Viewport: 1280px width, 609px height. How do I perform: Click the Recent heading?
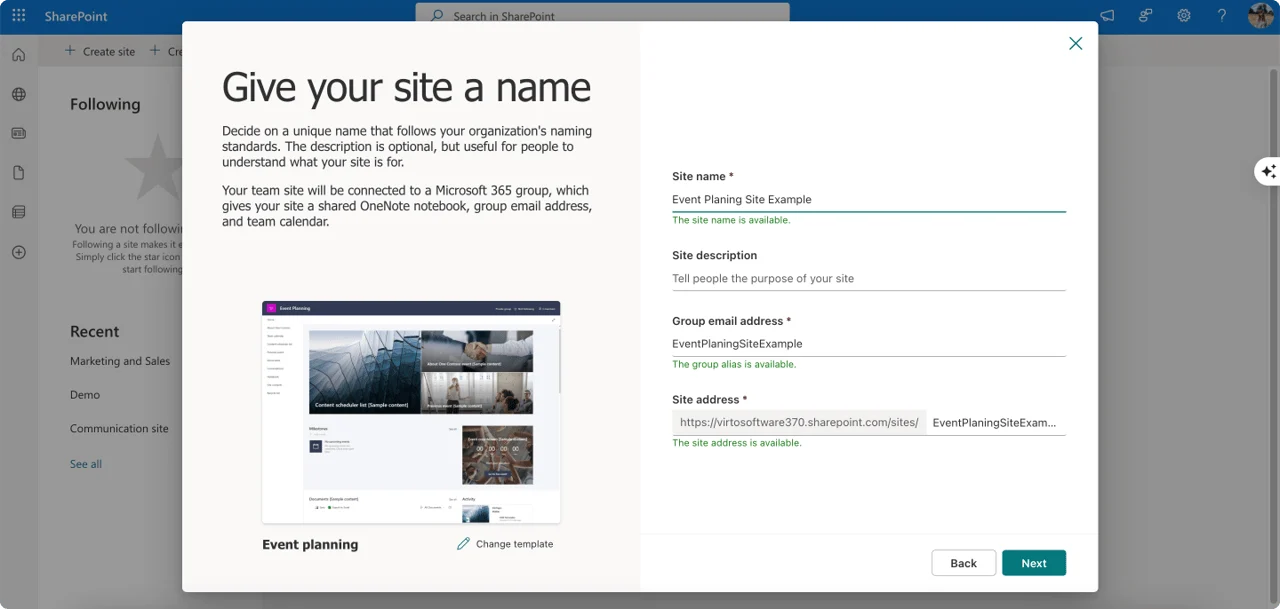94,332
